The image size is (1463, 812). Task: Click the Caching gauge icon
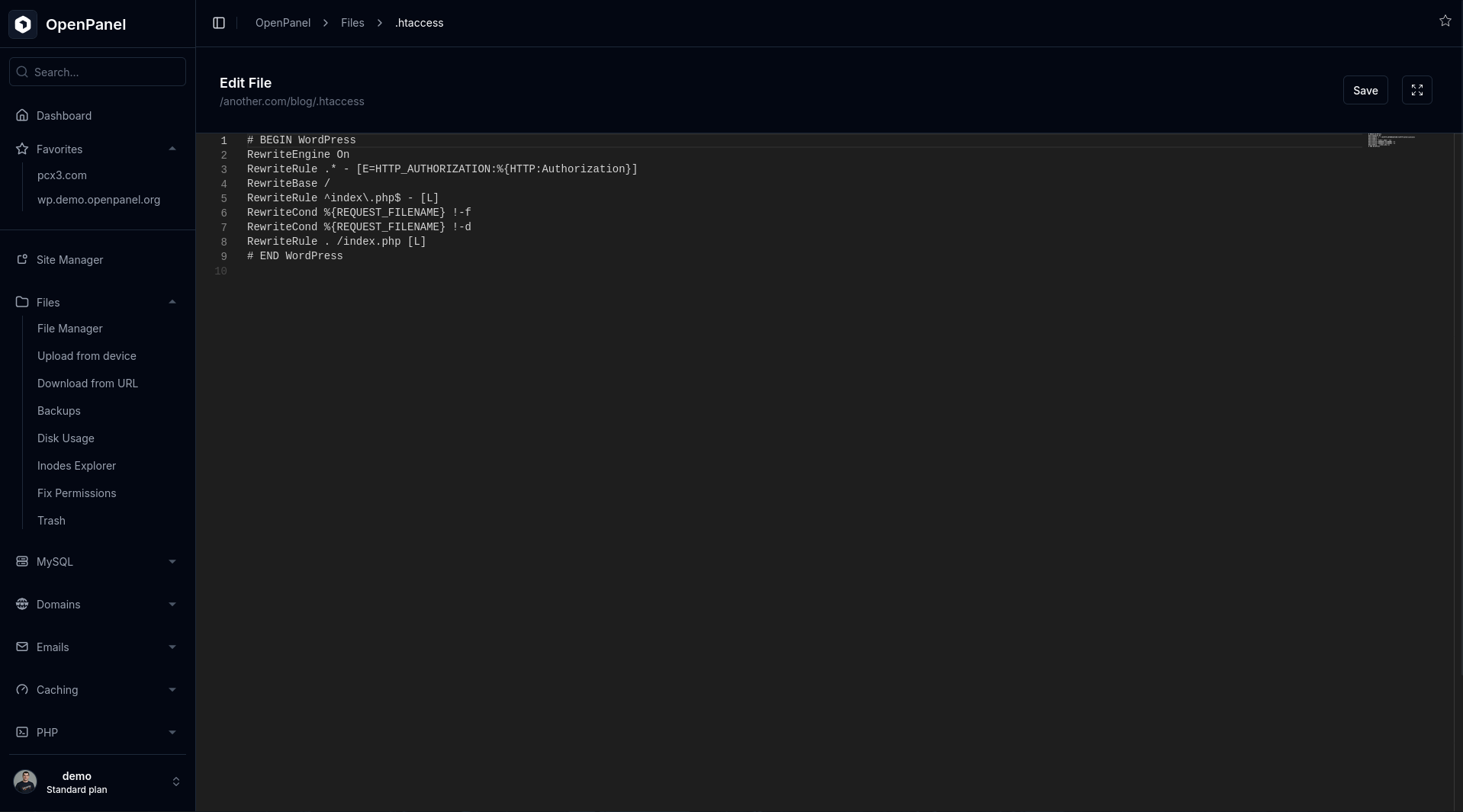[x=22, y=689]
